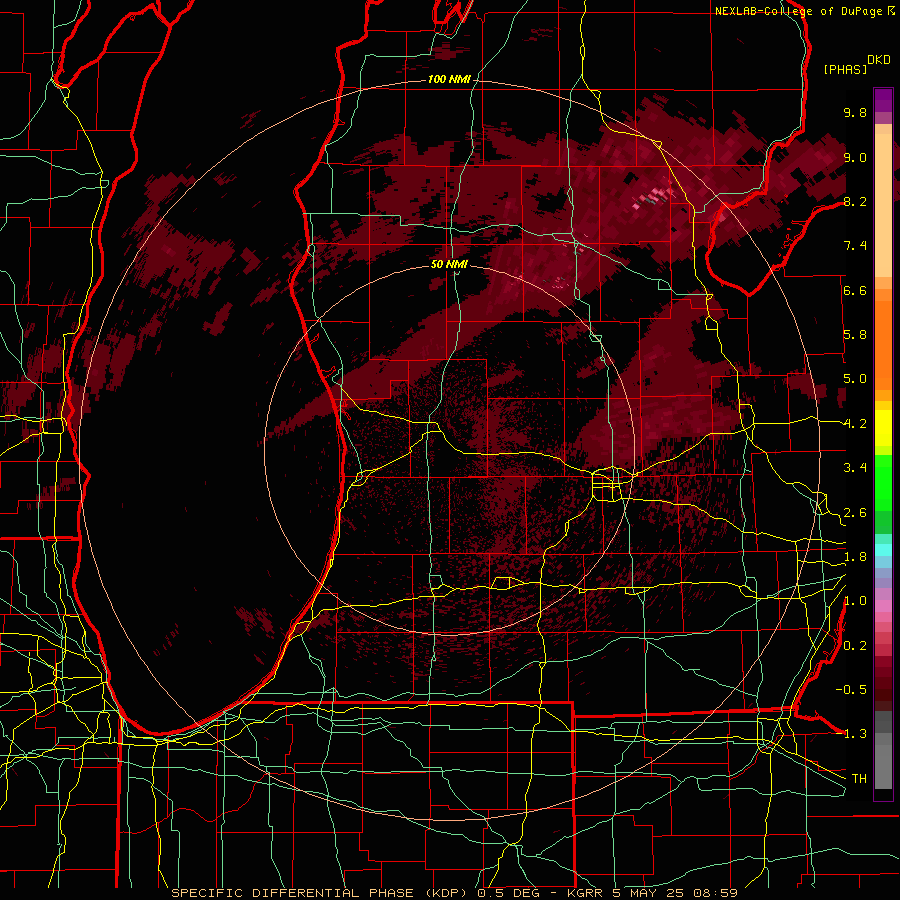The height and width of the screenshot is (900, 900).
Task: Click the 100 NMI range ring label
Action: tap(449, 79)
